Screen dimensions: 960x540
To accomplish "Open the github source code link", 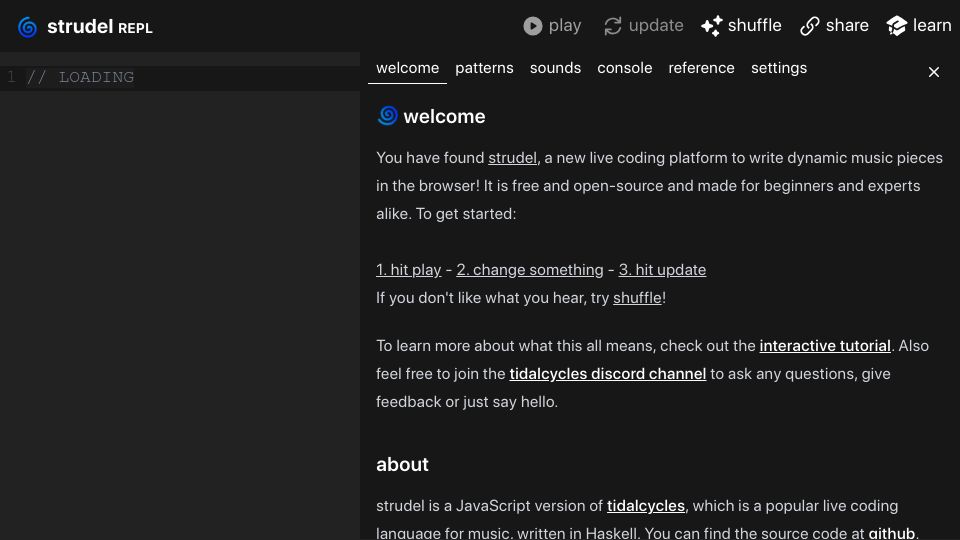I will coord(892,533).
